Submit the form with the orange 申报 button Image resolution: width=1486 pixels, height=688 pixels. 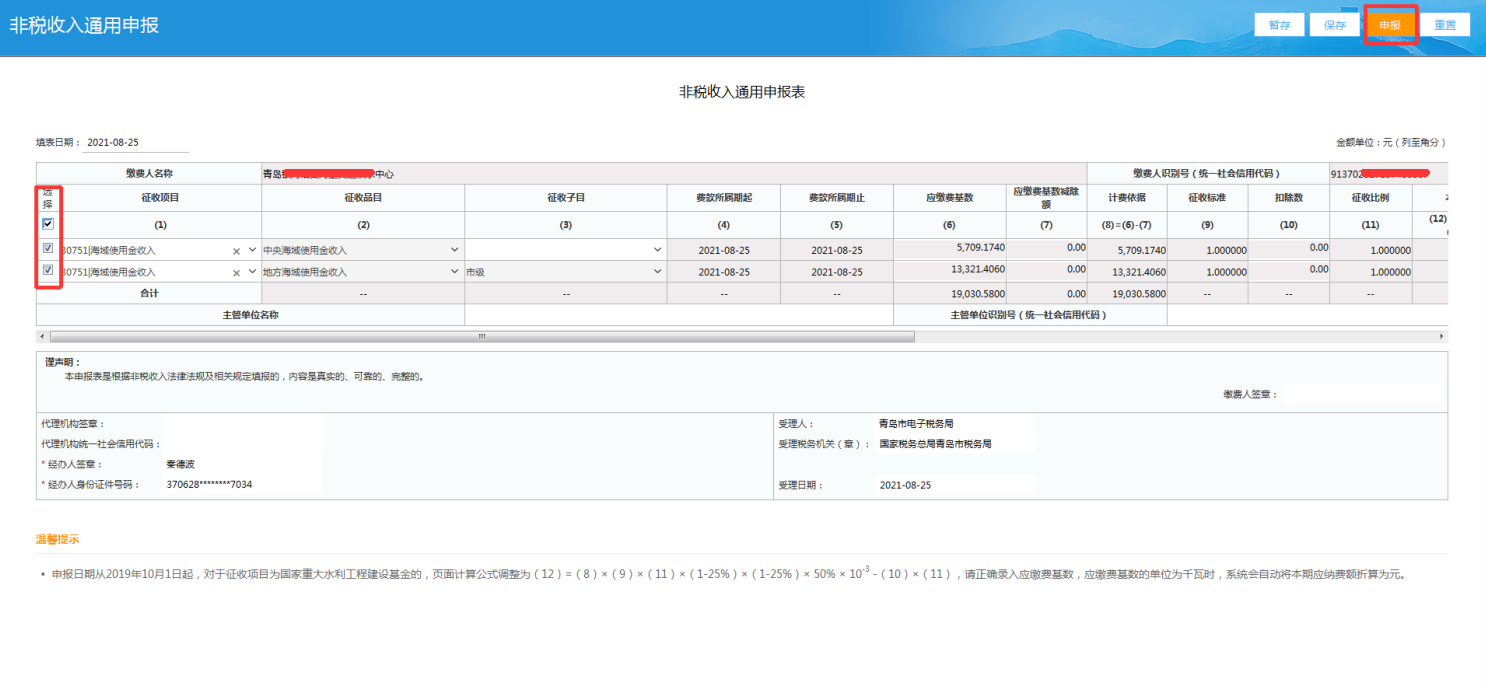tap(1390, 25)
